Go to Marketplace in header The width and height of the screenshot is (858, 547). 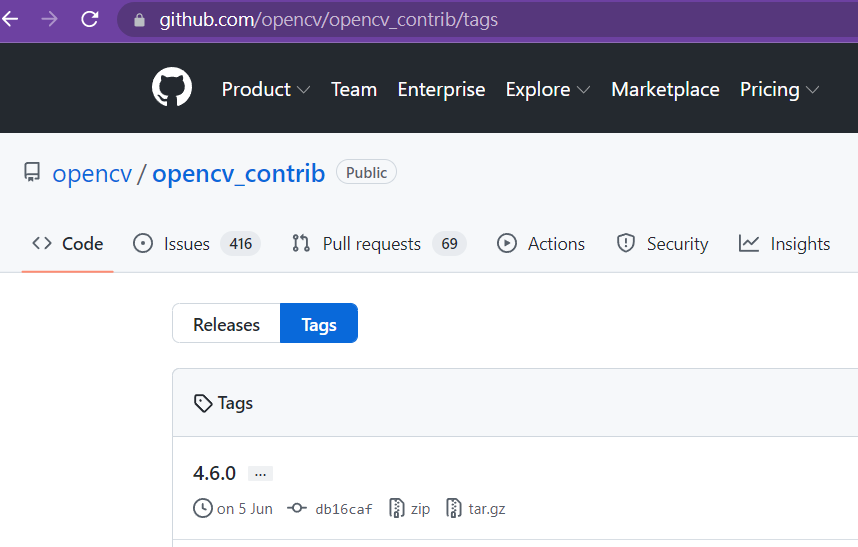[665, 89]
